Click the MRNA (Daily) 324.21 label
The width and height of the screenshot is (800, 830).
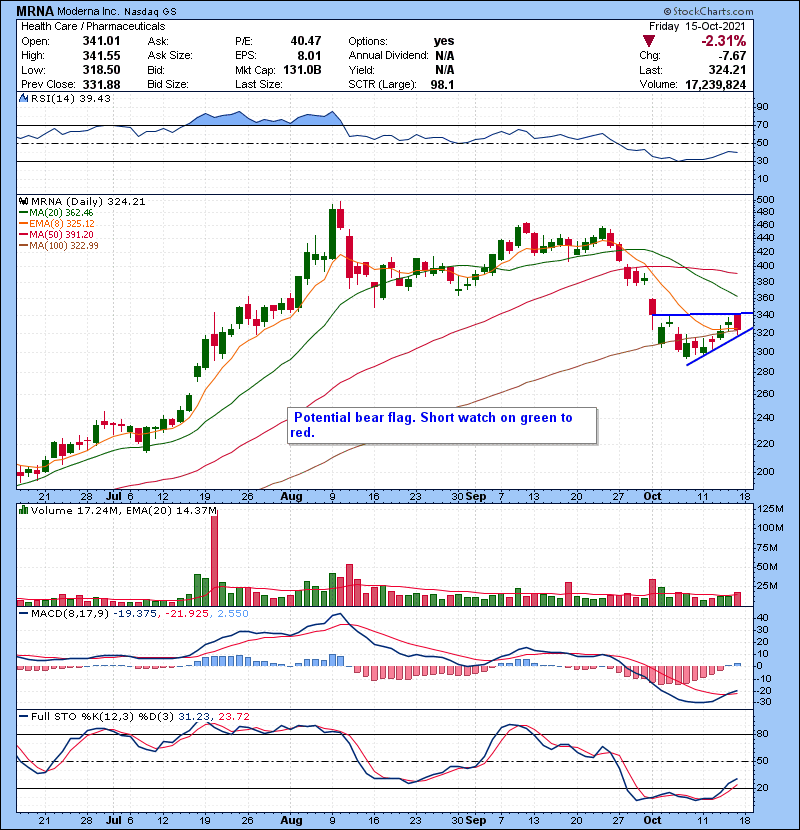click(x=88, y=202)
